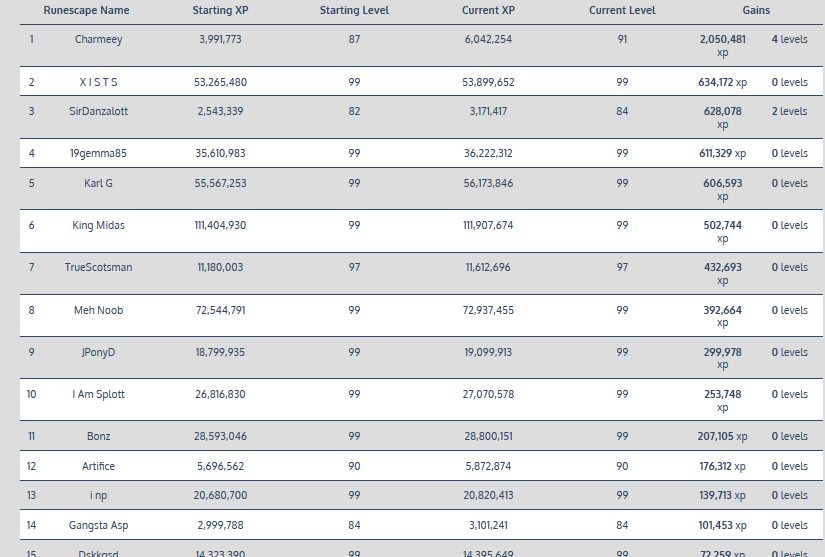Click the Current Level column header
Screen dimensions: 825x557
click(x=622, y=11)
